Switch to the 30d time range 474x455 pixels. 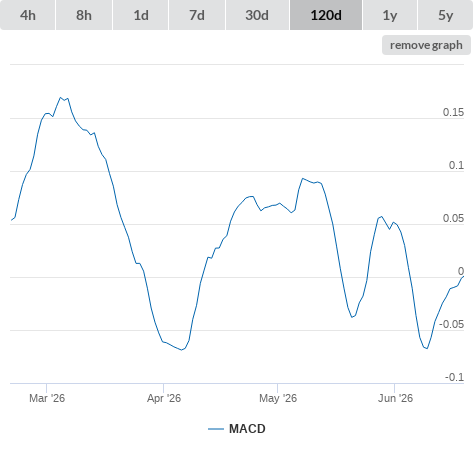(257, 15)
